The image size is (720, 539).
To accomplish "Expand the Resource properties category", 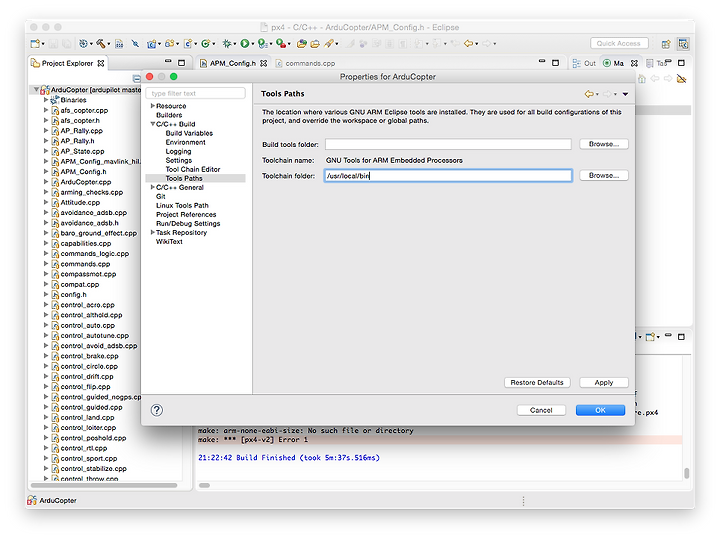I will 152,106.
